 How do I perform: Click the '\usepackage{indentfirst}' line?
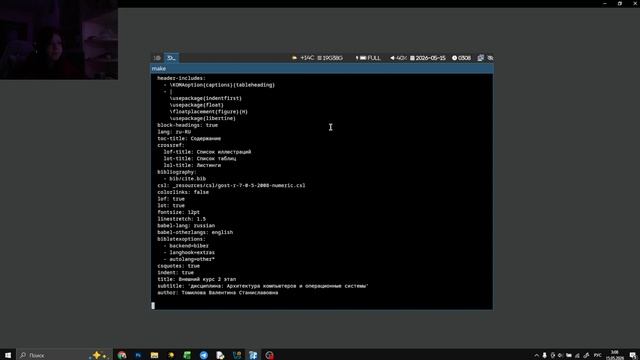pyautogui.click(x=206, y=98)
